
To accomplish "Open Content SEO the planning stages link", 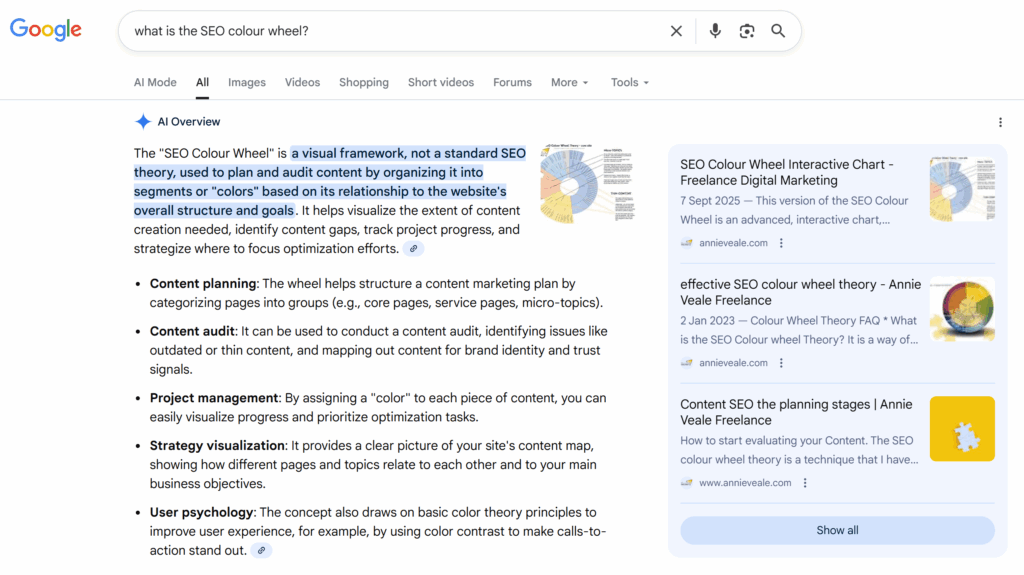I will [796, 412].
